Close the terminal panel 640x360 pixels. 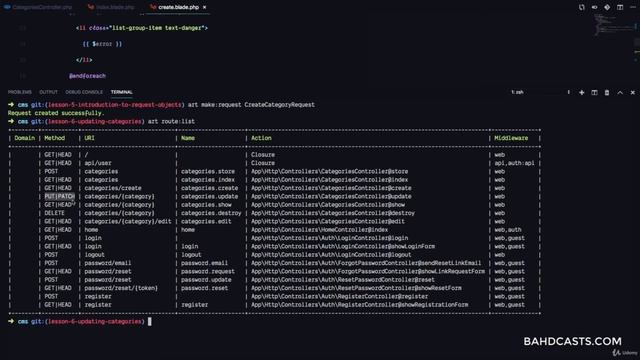click(x=633, y=93)
